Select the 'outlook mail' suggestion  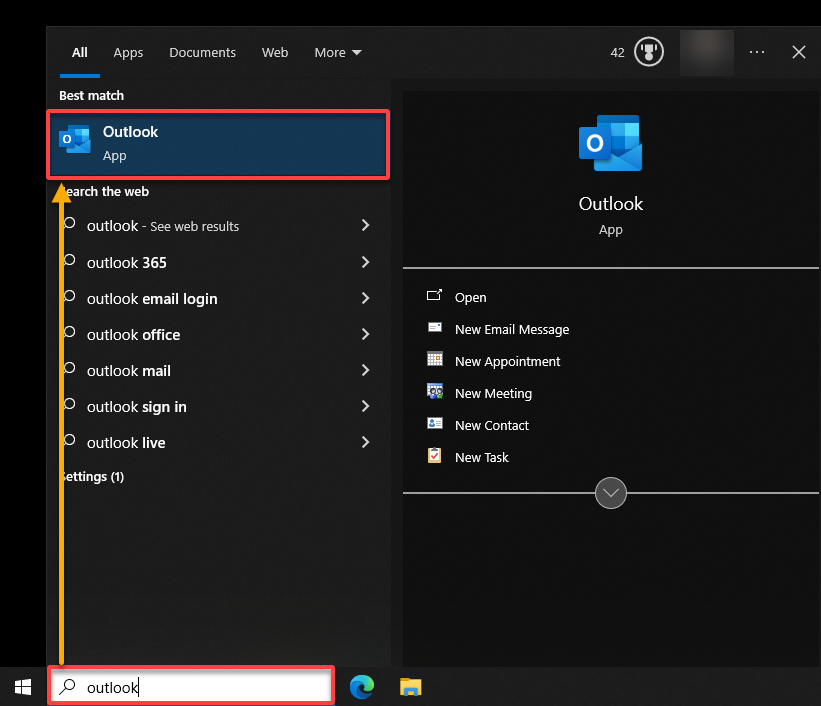tap(129, 371)
